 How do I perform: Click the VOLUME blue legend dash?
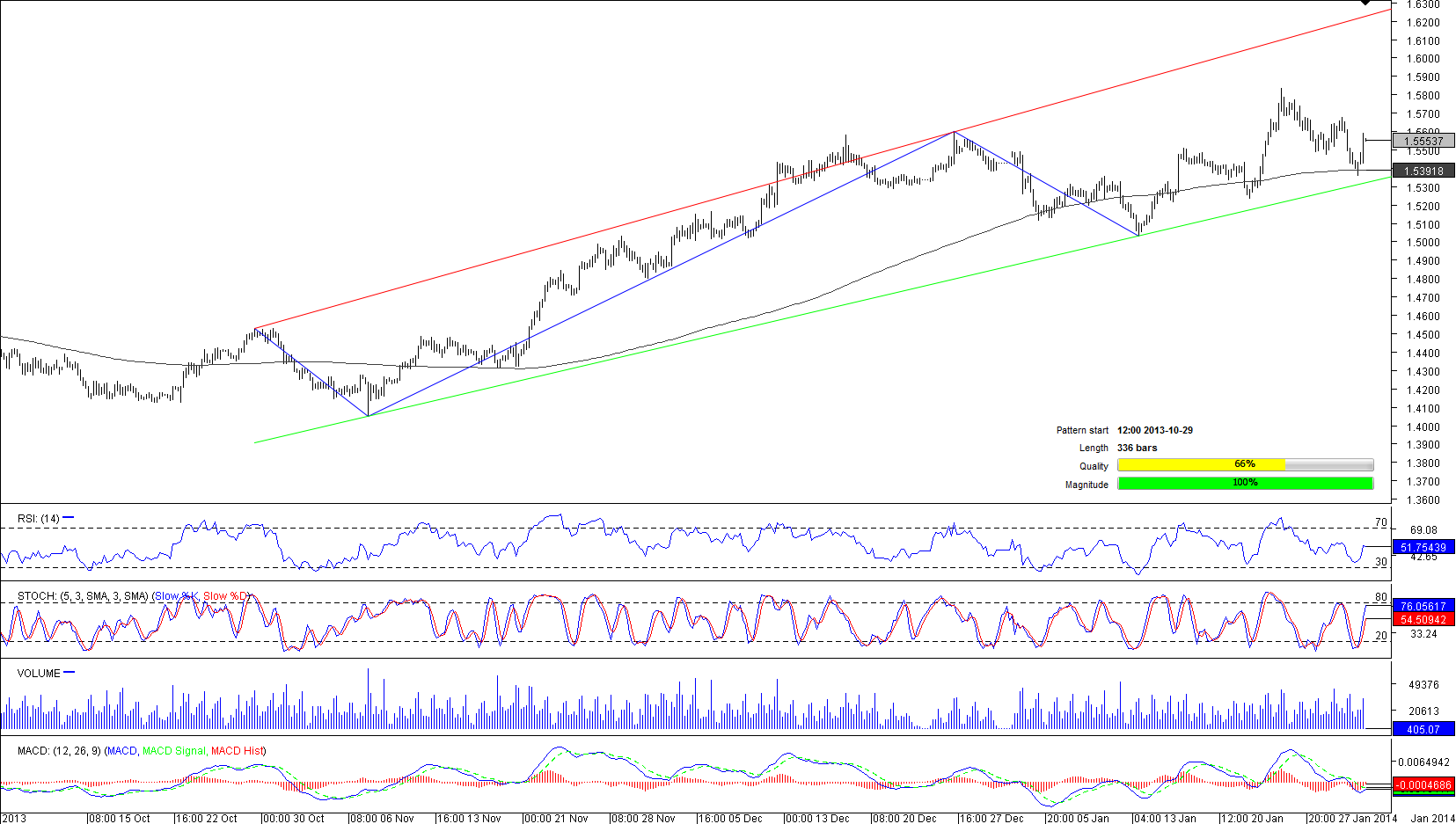pos(70,673)
